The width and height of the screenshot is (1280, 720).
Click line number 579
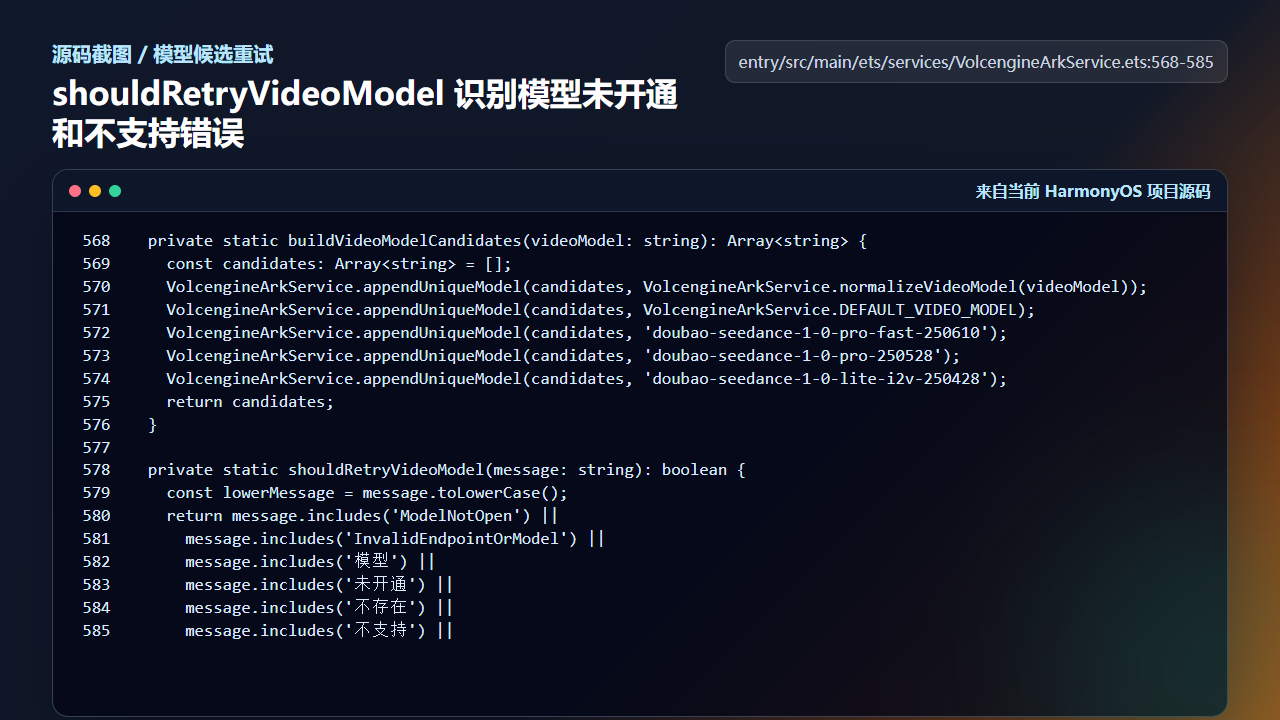[x=97, y=493]
